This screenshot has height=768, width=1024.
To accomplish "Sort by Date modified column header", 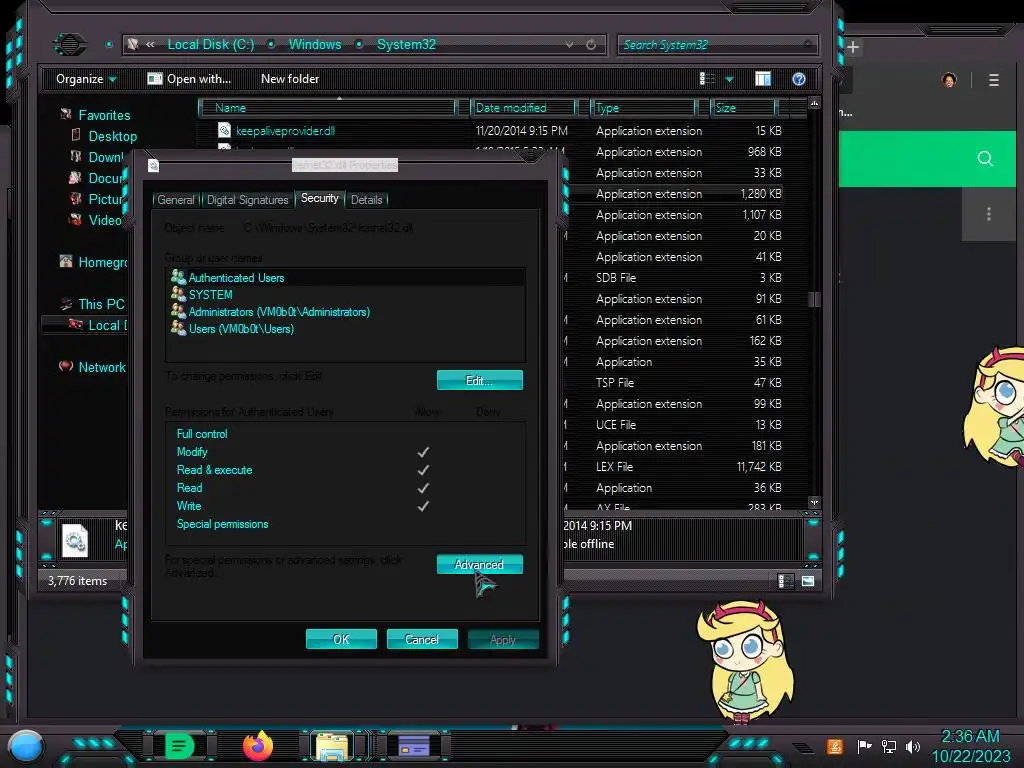I will 522,108.
